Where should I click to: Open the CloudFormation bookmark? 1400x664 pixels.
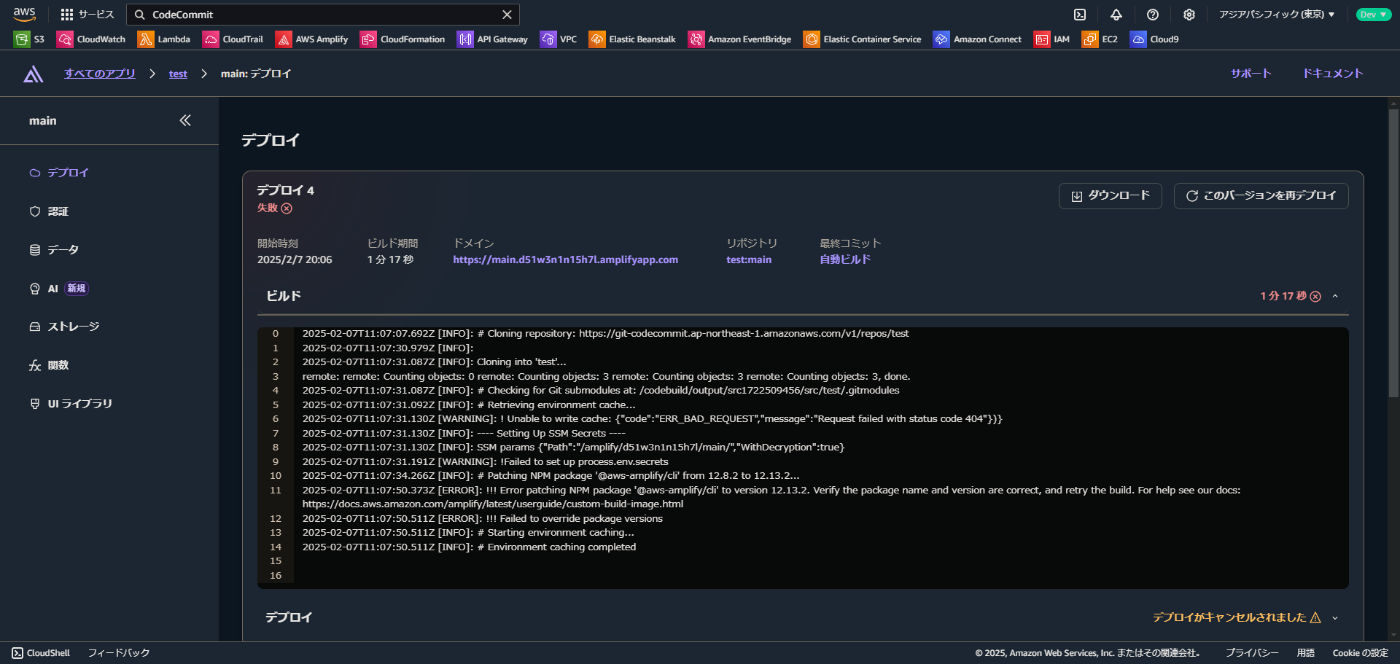click(402, 39)
